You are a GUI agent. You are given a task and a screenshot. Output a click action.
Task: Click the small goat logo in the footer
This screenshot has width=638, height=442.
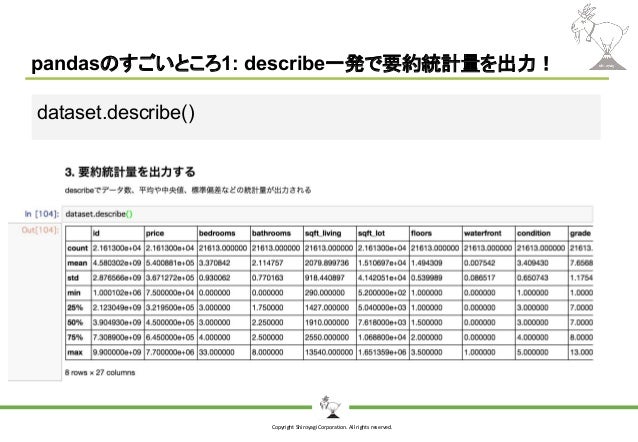coord(330,407)
